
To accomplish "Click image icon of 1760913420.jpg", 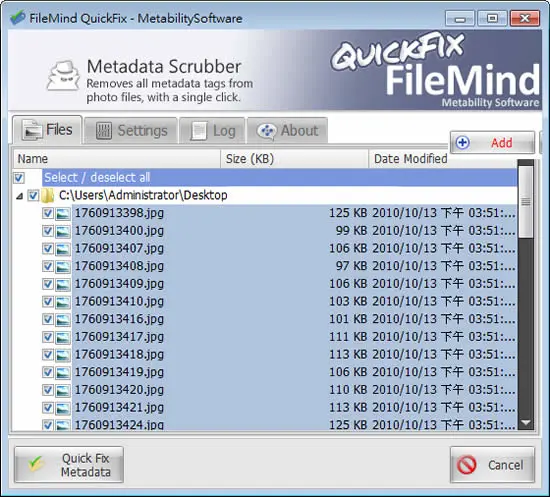I will (63, 390).
